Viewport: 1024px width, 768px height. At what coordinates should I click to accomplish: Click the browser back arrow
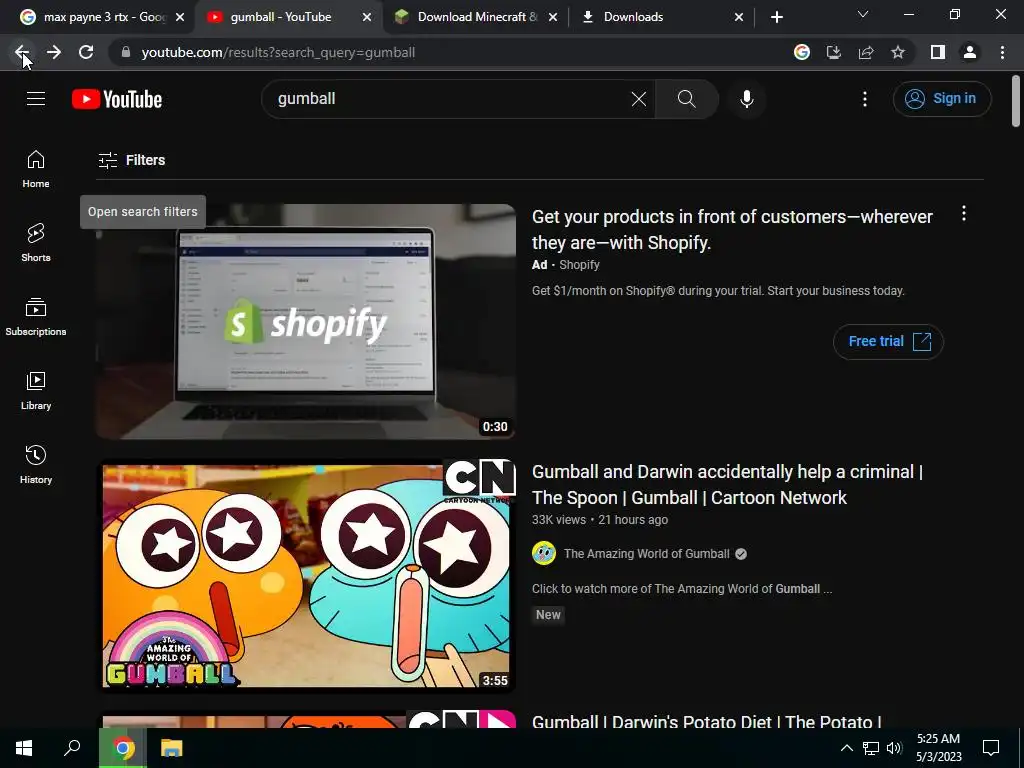tap(22, 52)
